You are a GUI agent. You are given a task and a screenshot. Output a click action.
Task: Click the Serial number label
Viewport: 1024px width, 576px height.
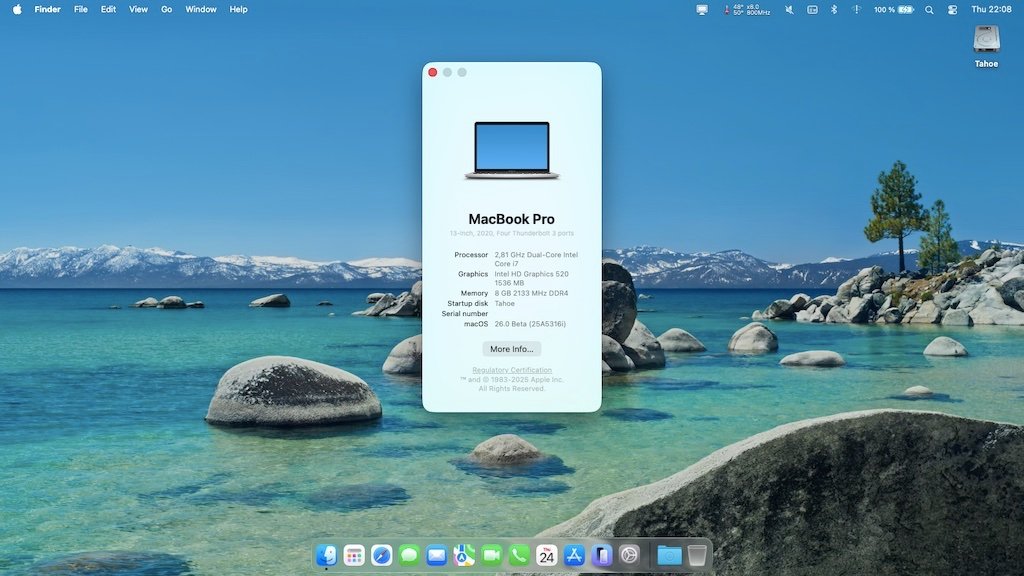464,313
